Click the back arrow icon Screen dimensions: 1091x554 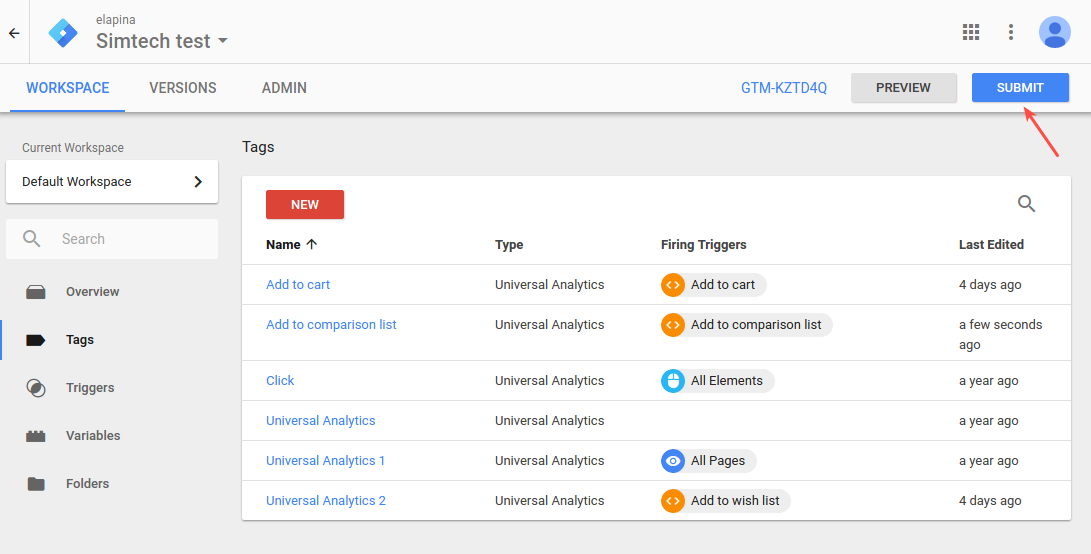click(x=14, y=33)
